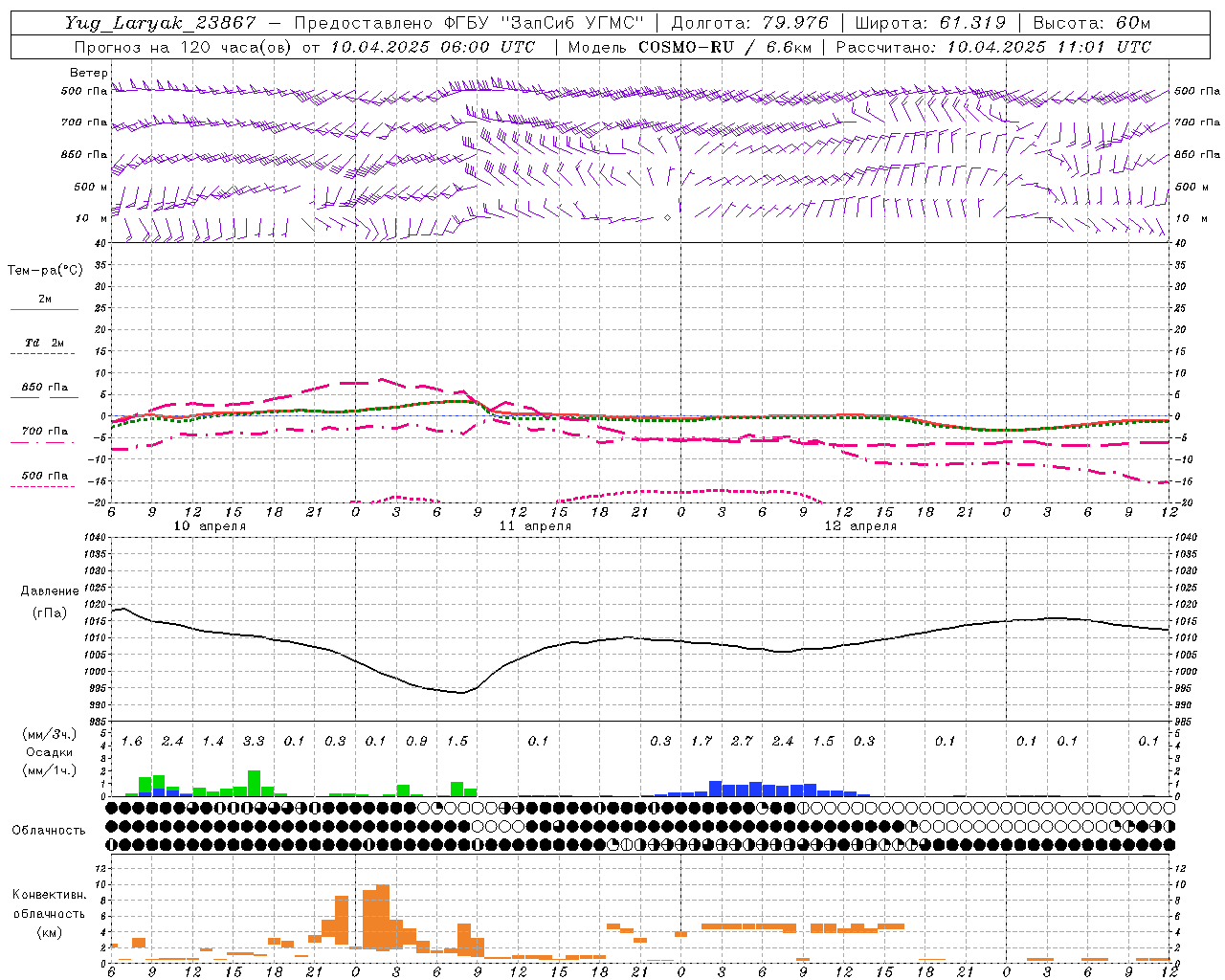This screenshot has width=1225, height=980.
Task: Click the model label COSMO-RU / 6.6км
Action: pyautogui.click(x=724, y=47)
